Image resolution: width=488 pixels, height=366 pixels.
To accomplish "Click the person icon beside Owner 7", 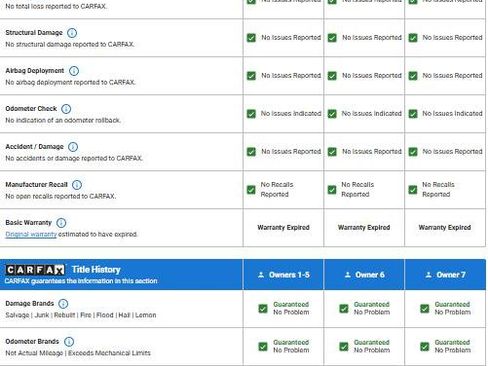I will pyautogui.click(x=429, y=275).
